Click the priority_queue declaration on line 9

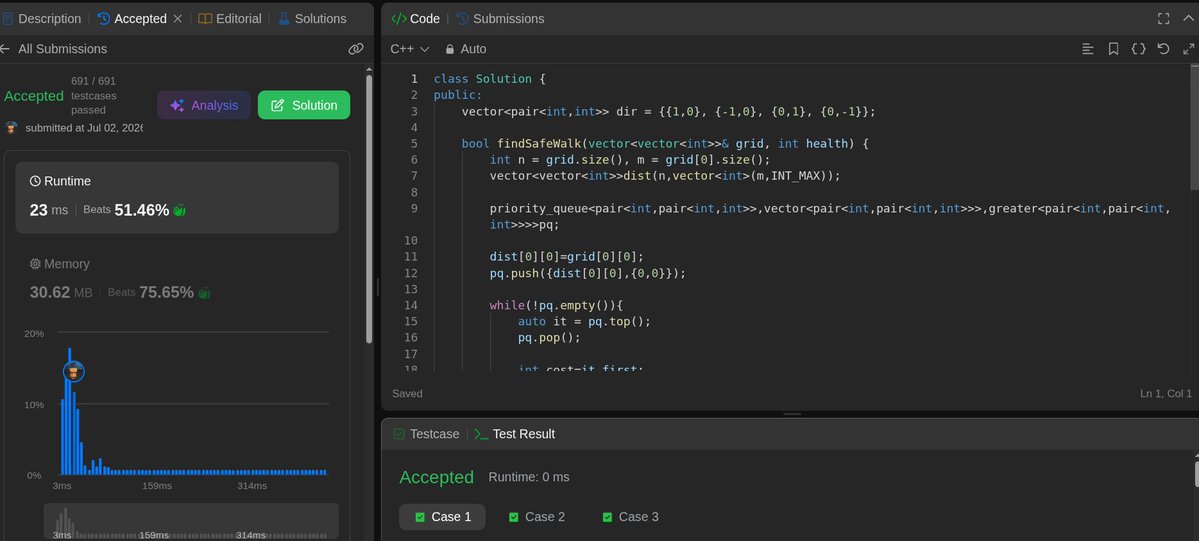830,217
